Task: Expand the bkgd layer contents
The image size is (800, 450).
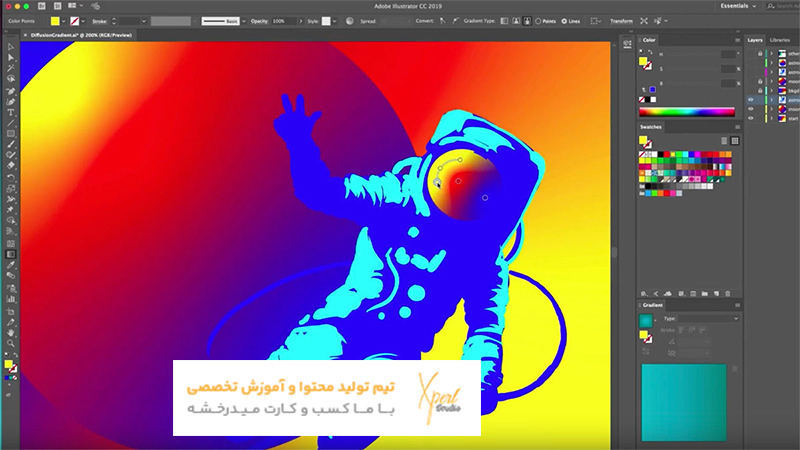Action: 771,91
